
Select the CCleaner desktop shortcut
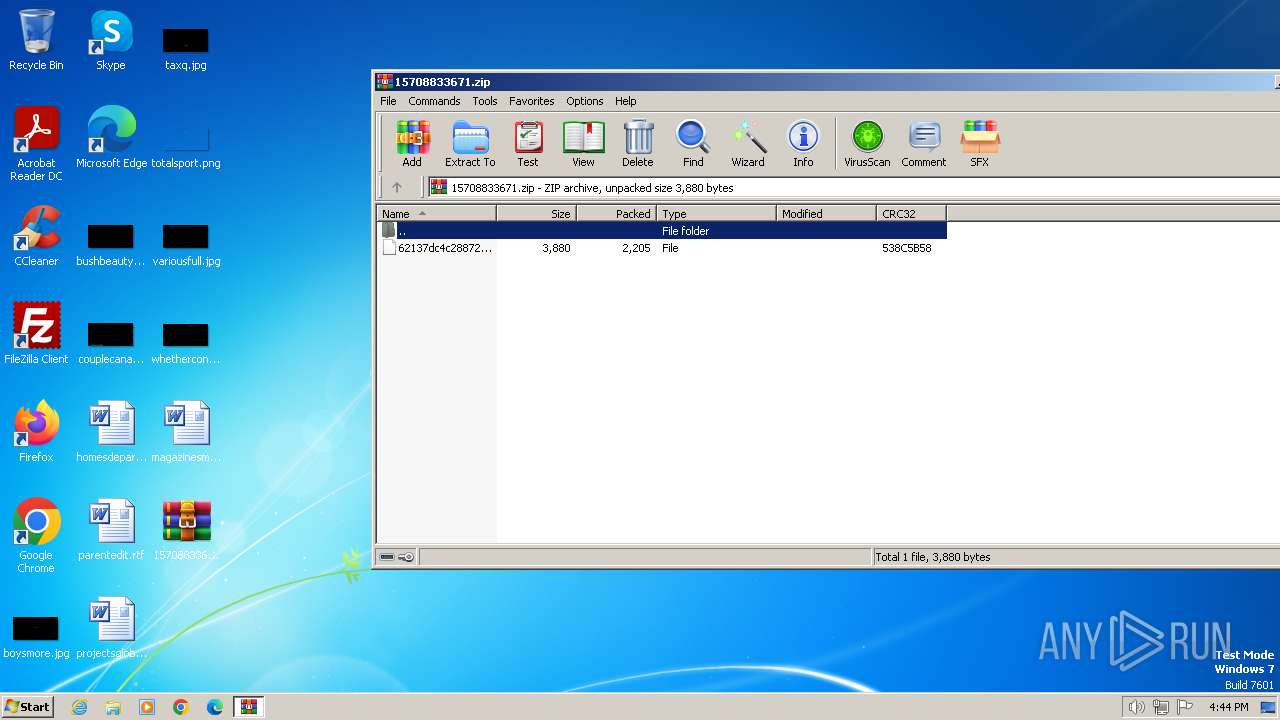pos(36,236)
